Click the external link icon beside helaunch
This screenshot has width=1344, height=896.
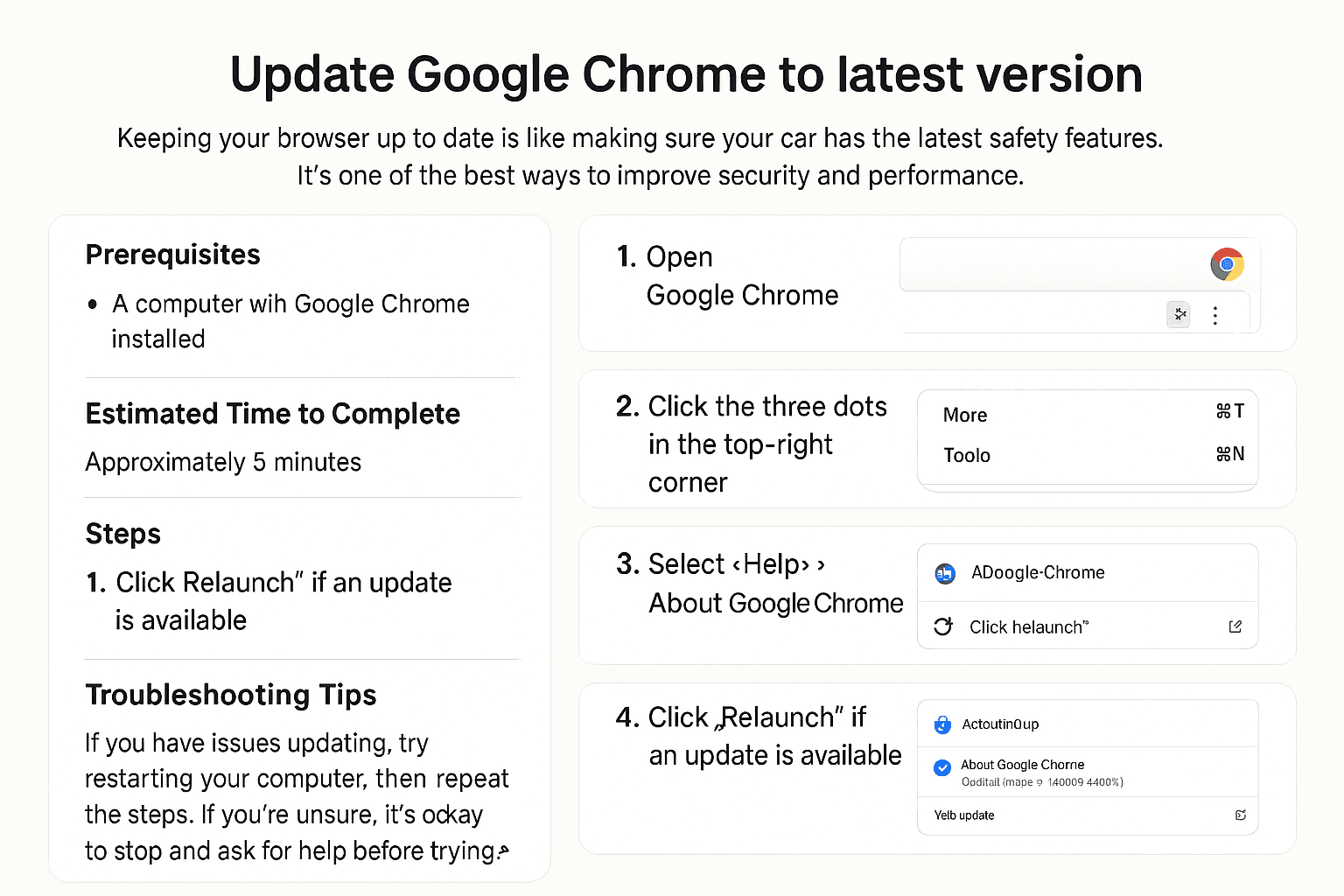(x=1235, y=626)
